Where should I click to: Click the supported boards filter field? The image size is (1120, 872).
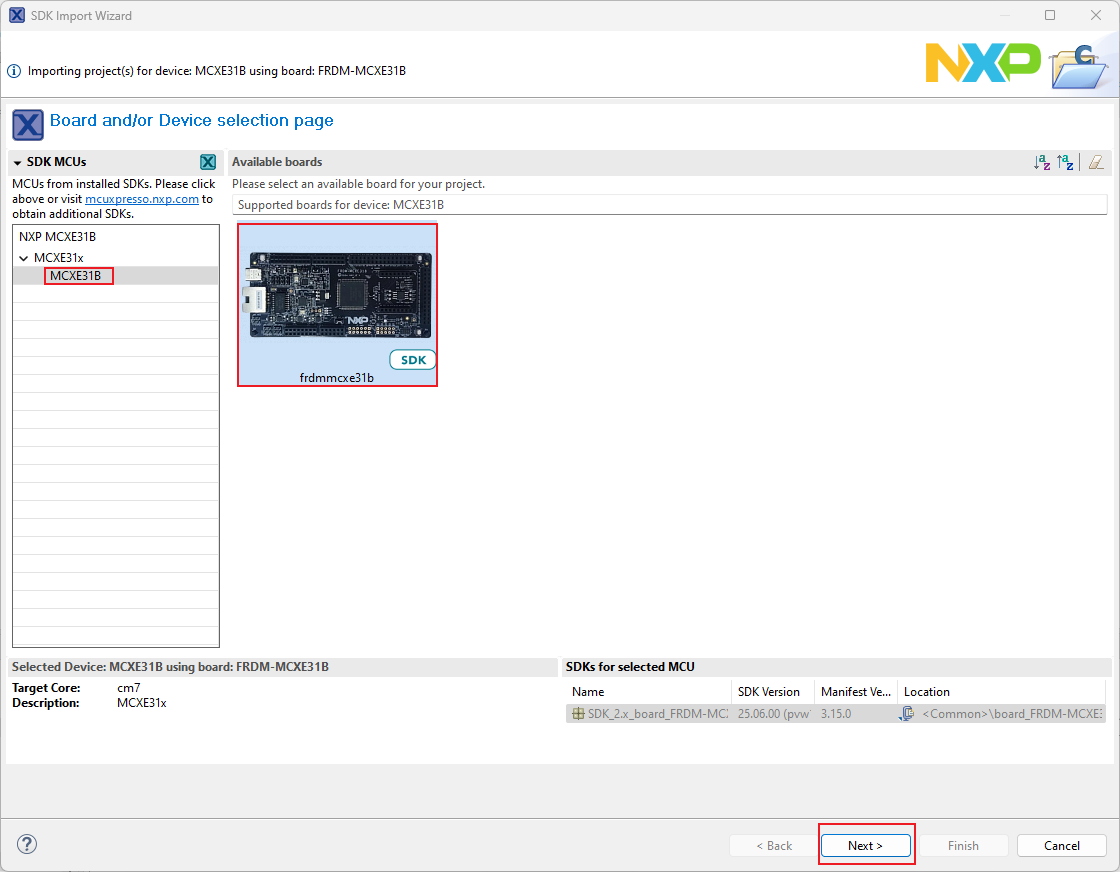coord(669,205)
